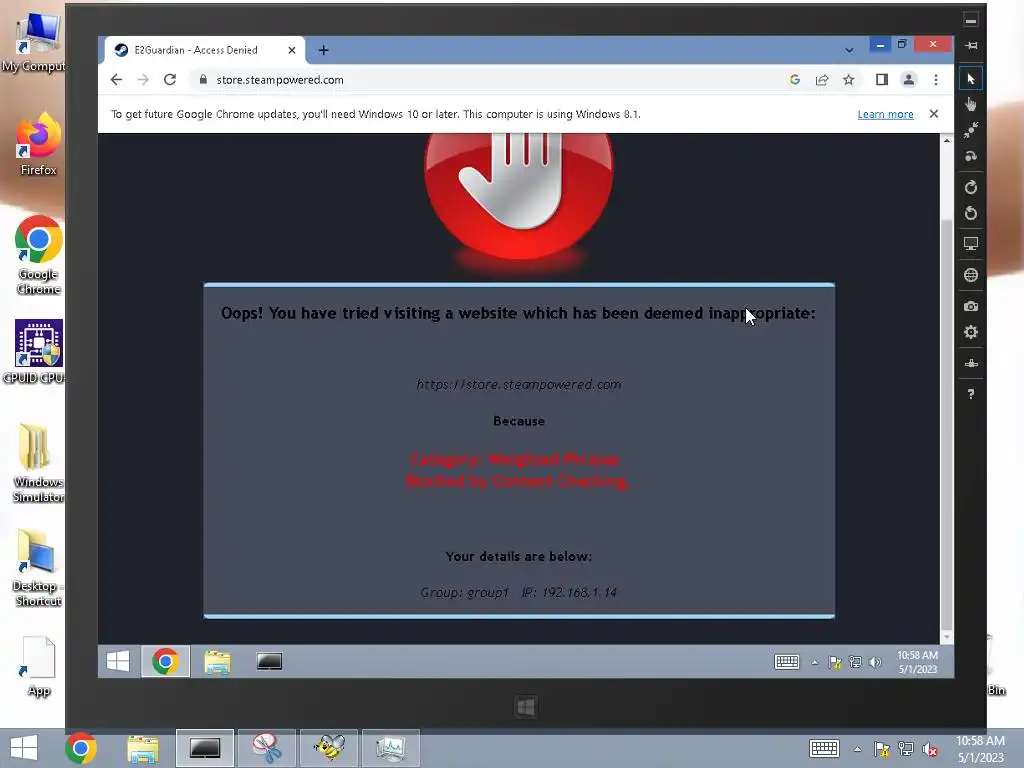This screenshot has width=1024, height=768.
Task: Click the scrollbar down arrow in Chrome
Action: tap(947, 637)
